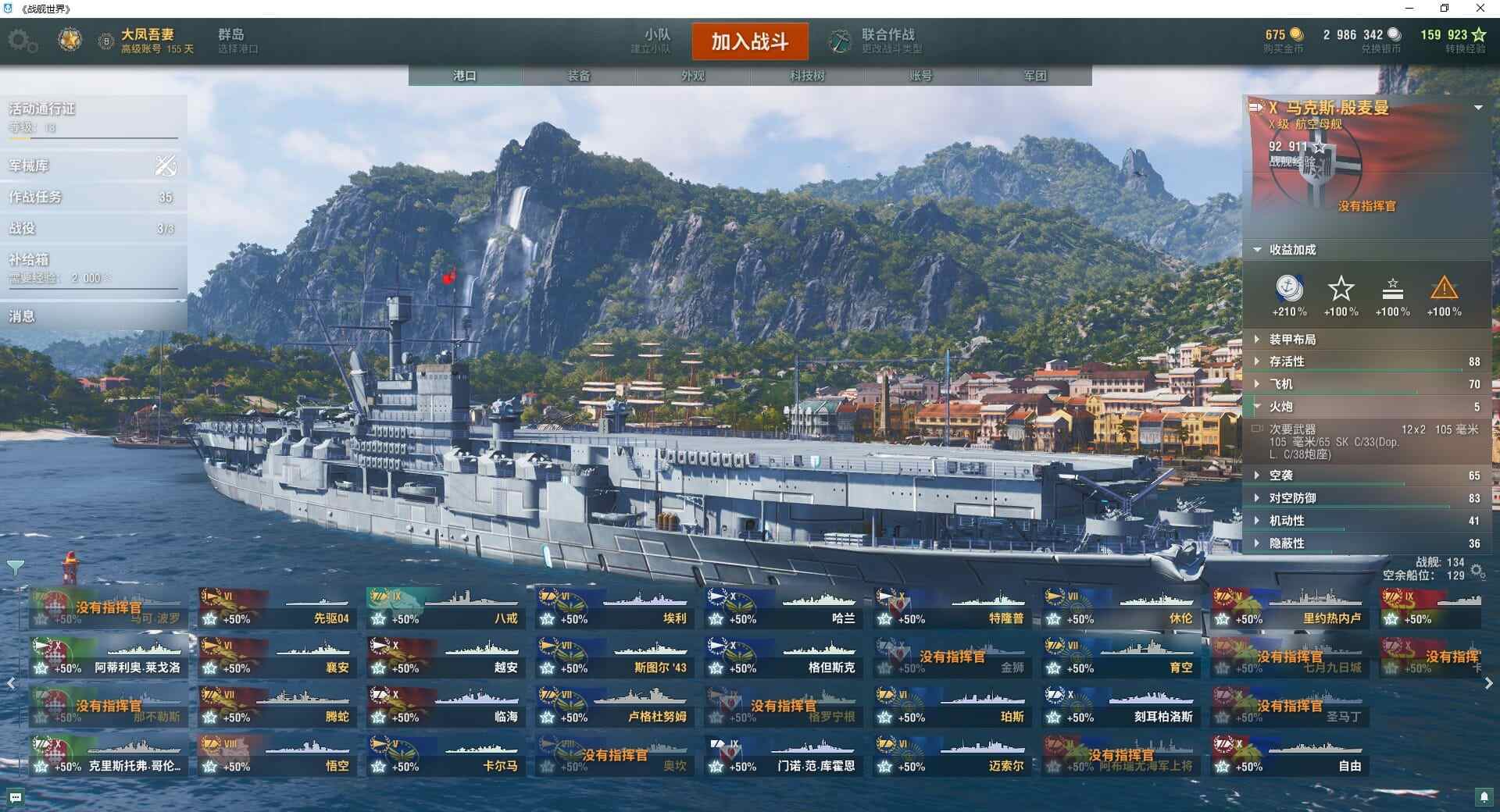Expand the 存活性 stats row

tap(1367, 361)
